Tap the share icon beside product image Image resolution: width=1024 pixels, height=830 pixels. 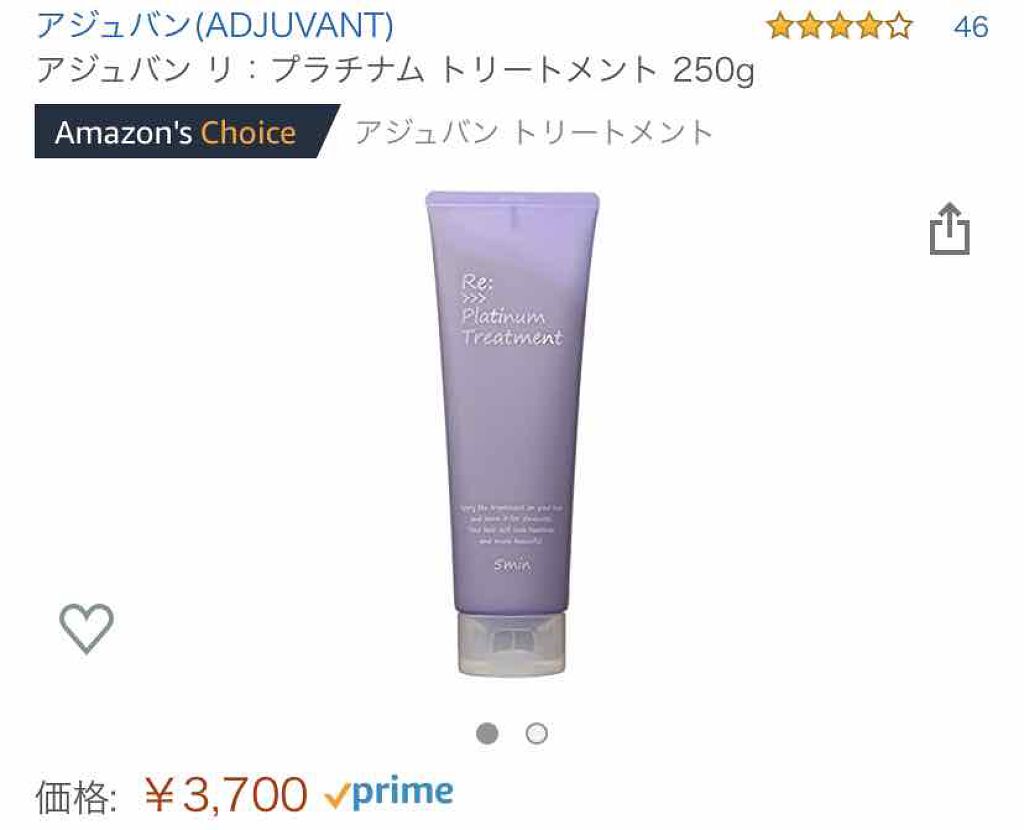(950, 229)
